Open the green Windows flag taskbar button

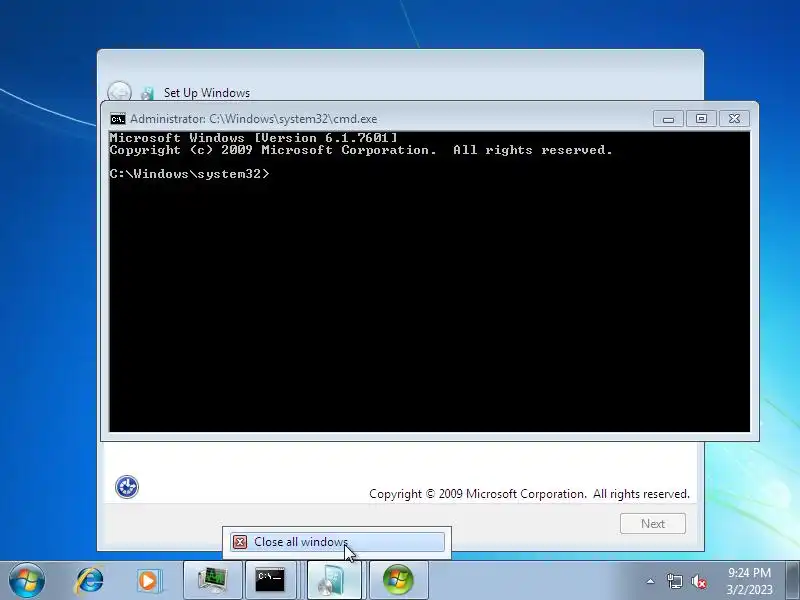click(x=398, y=580)
